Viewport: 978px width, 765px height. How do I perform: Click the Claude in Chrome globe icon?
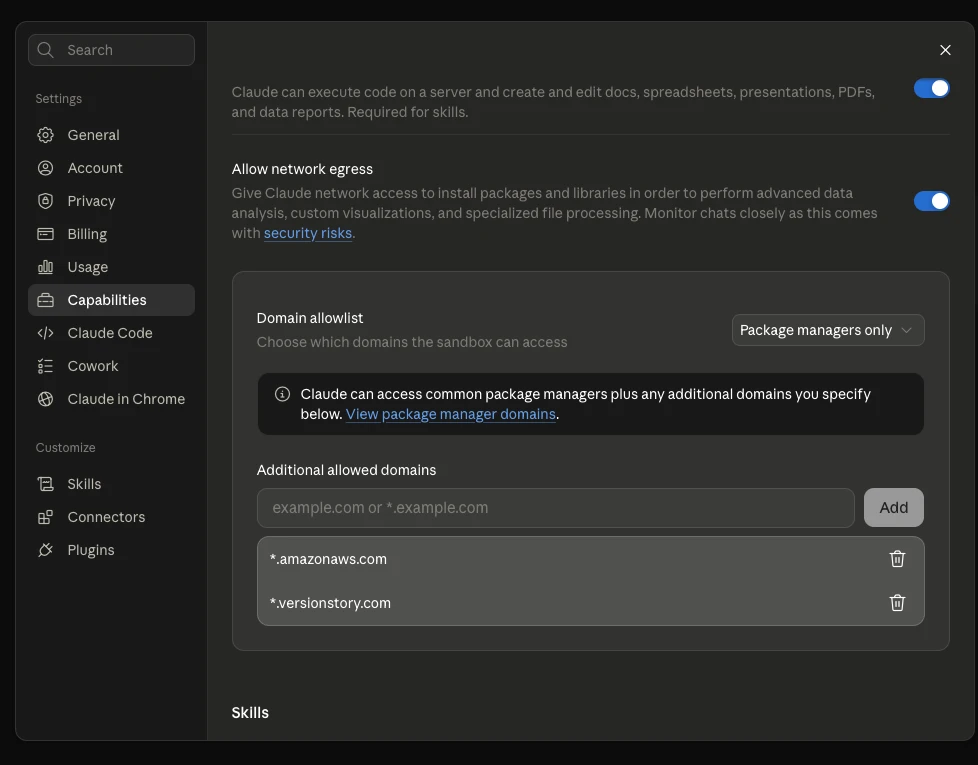(x=46, y=399)
